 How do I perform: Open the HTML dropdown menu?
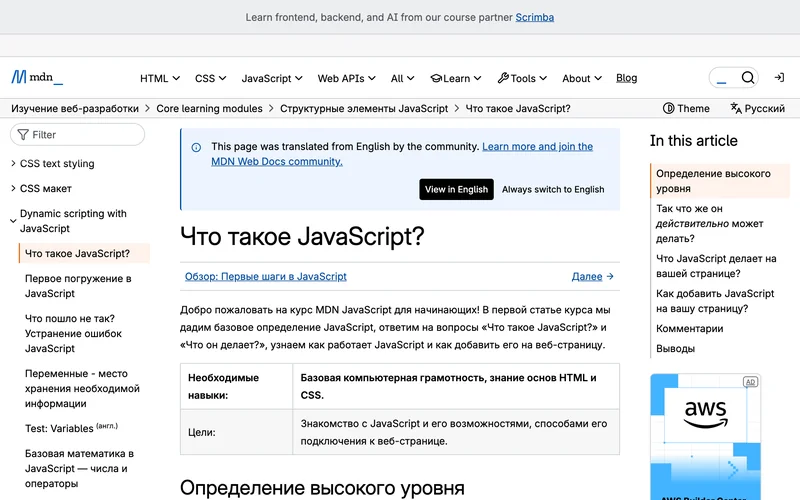pyautogui.click(x=160, y=79)
